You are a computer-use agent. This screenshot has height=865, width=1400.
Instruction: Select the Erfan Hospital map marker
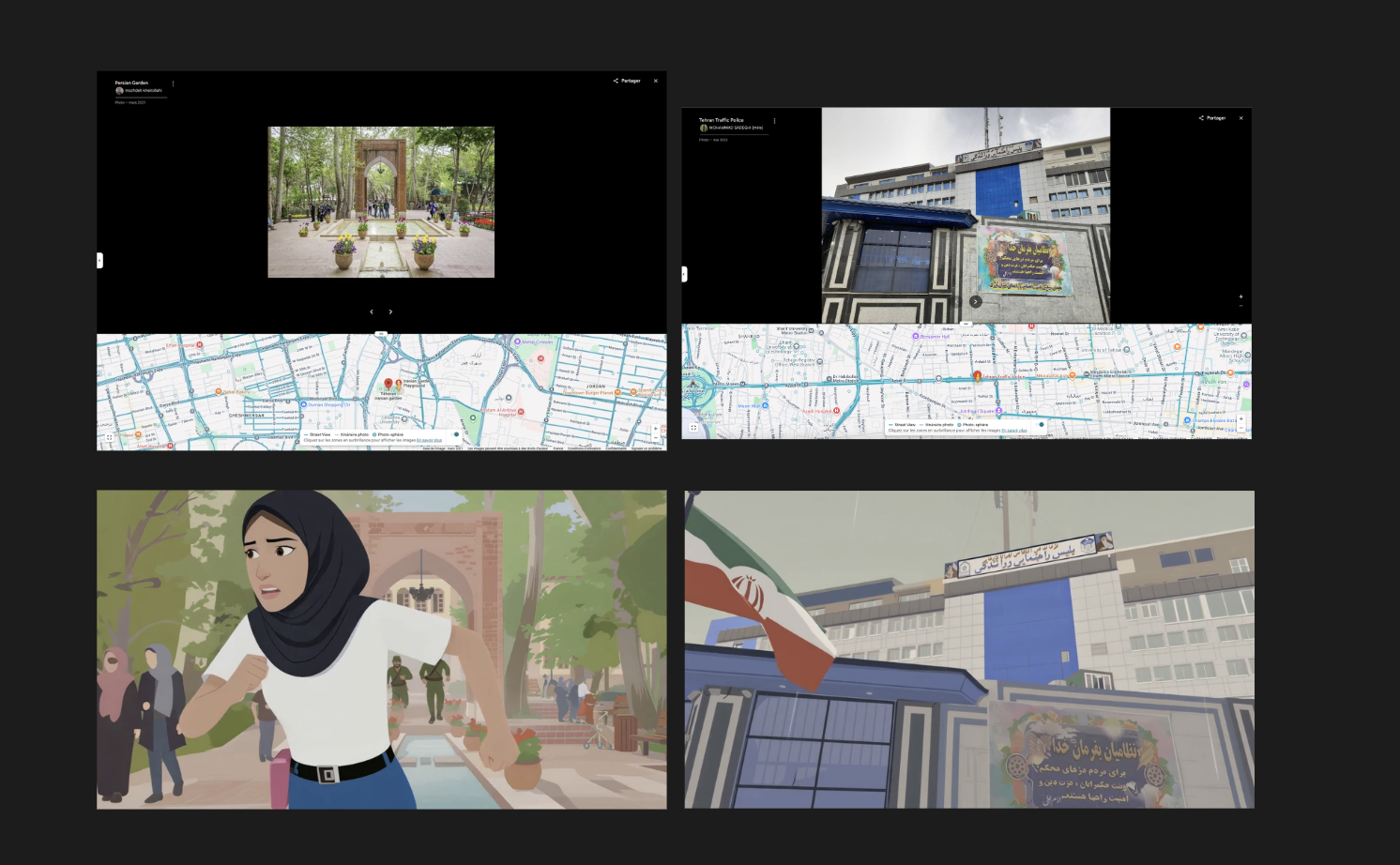coord(199,344)
